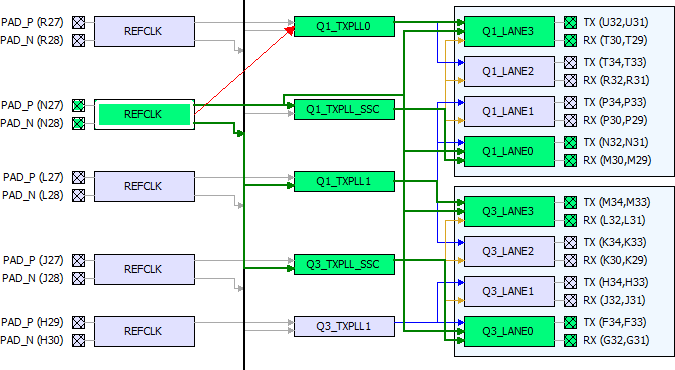Select the PAD_N (H30) pin icon
The height and width of the screenshot is (370, 675).
coord(78,340)
